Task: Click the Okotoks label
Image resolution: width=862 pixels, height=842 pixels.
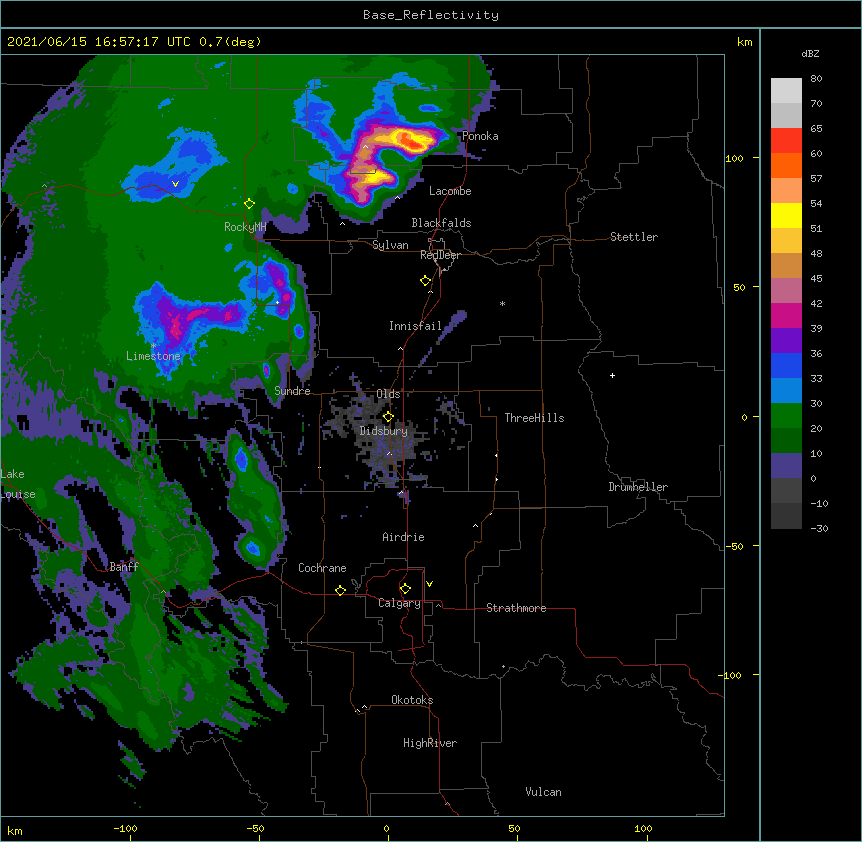Action: tap(412, 700)
